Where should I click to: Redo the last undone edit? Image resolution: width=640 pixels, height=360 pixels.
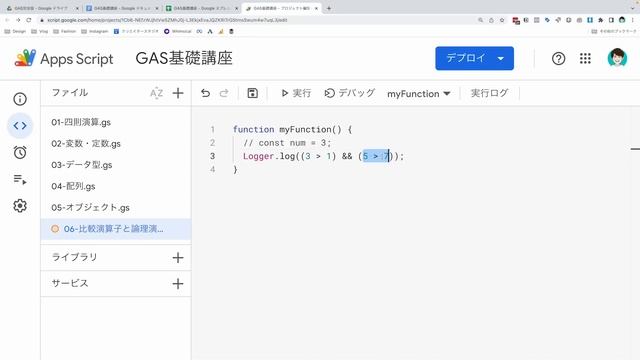pos(224,93)
